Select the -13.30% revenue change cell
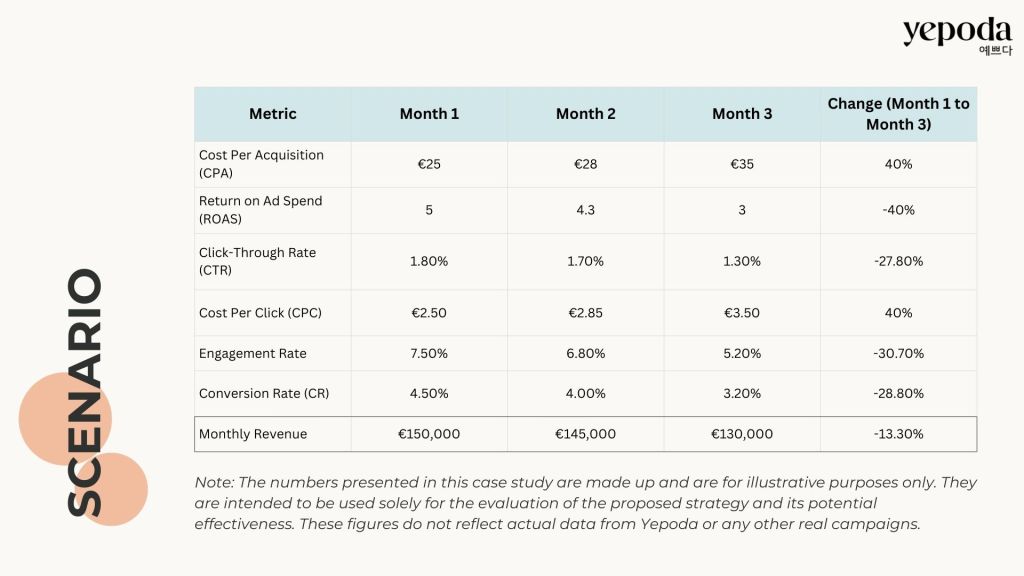Screen dimensions: 1024x576 click(898, 434)
